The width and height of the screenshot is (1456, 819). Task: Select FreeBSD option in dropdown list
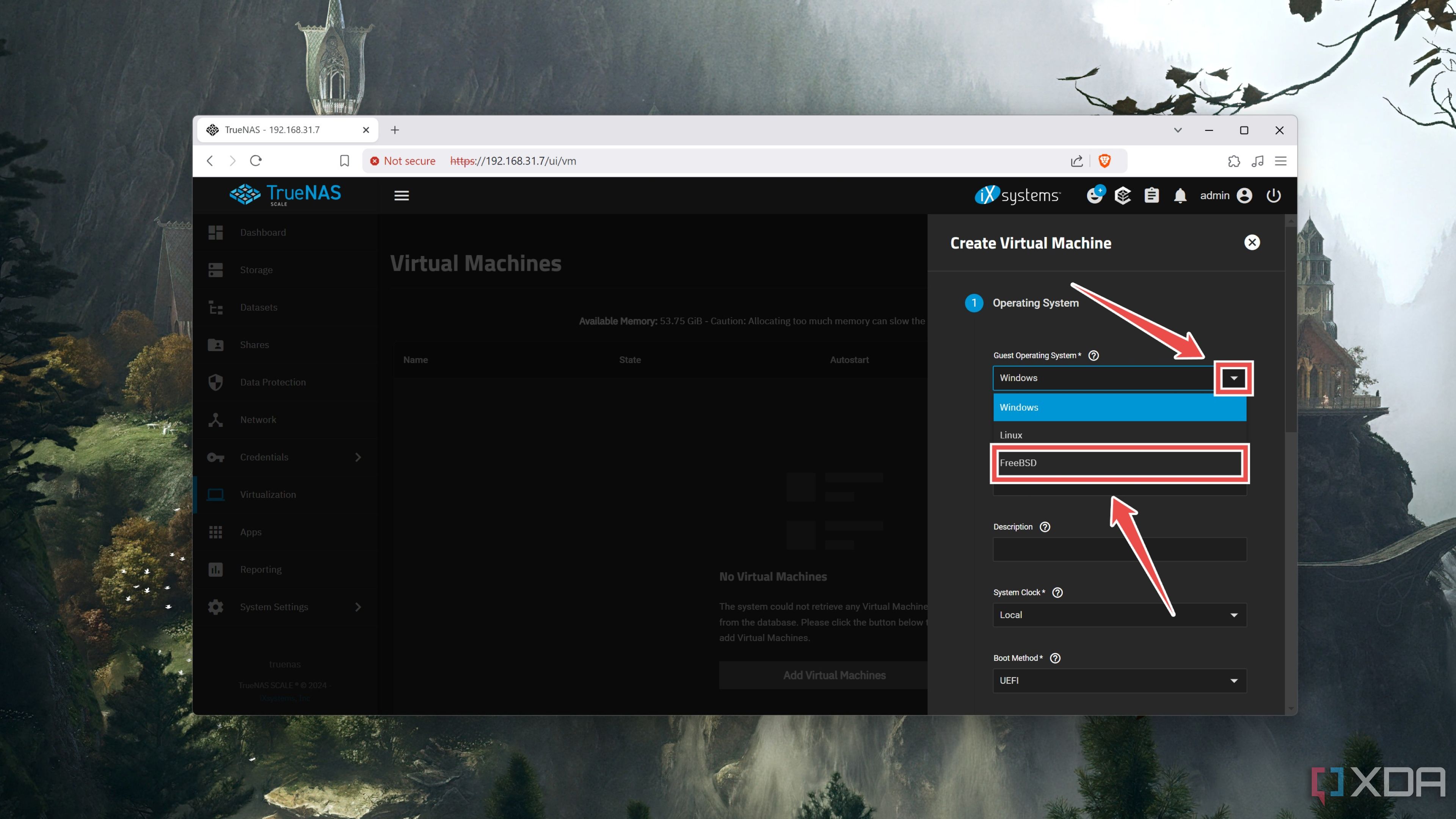(x=1120, y=463)
